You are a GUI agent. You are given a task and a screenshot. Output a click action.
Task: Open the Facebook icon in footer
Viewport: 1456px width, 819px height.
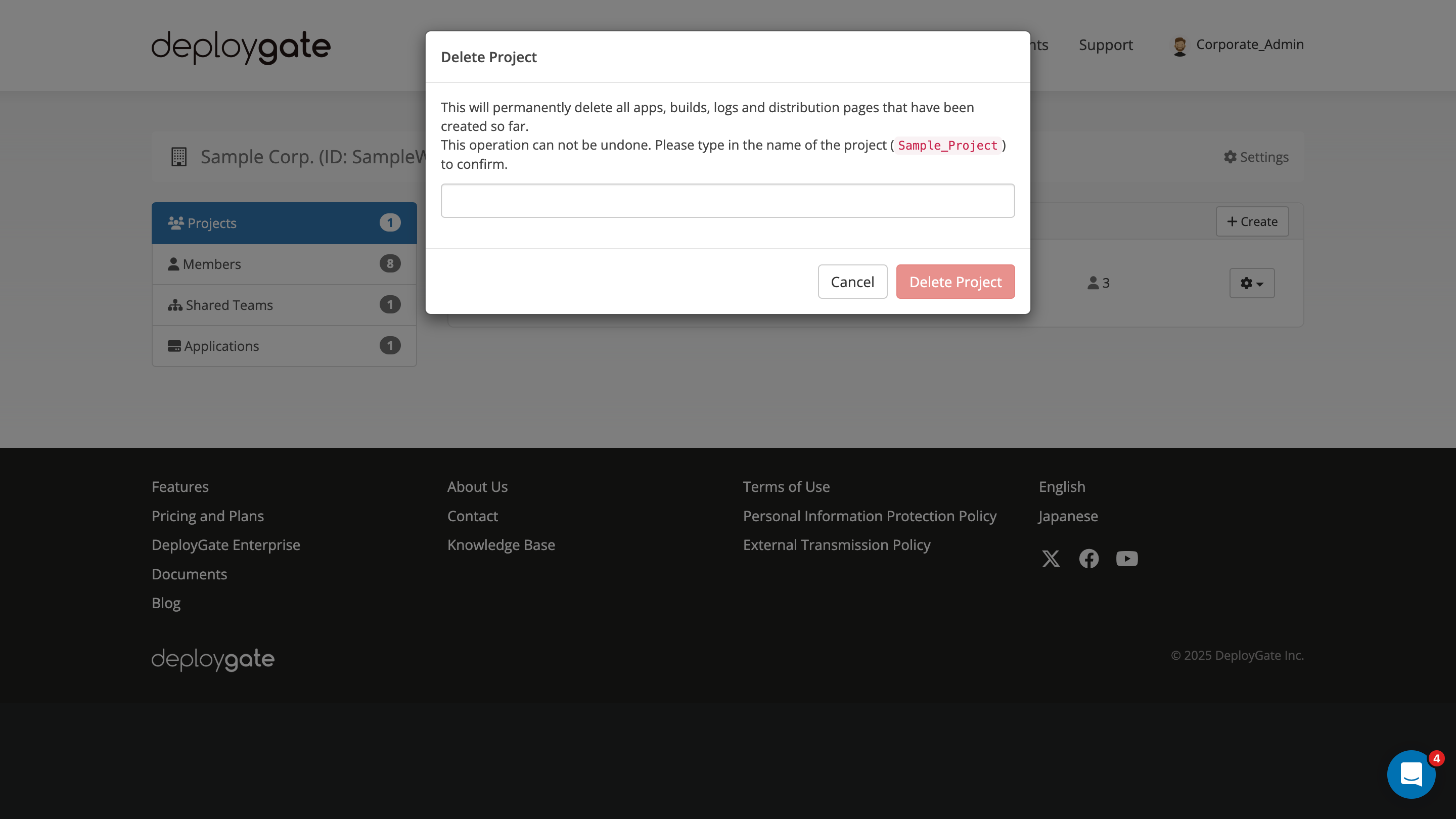click(x=1089, y=559)
